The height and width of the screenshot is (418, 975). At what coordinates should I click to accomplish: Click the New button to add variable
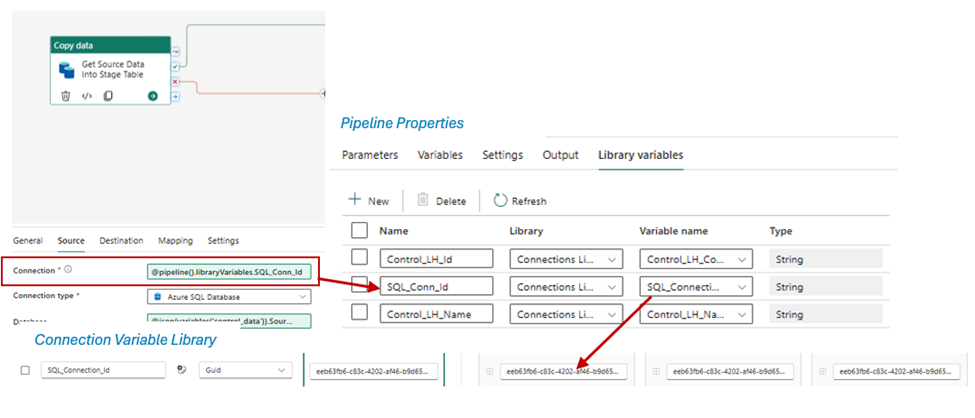pos(368,201)
